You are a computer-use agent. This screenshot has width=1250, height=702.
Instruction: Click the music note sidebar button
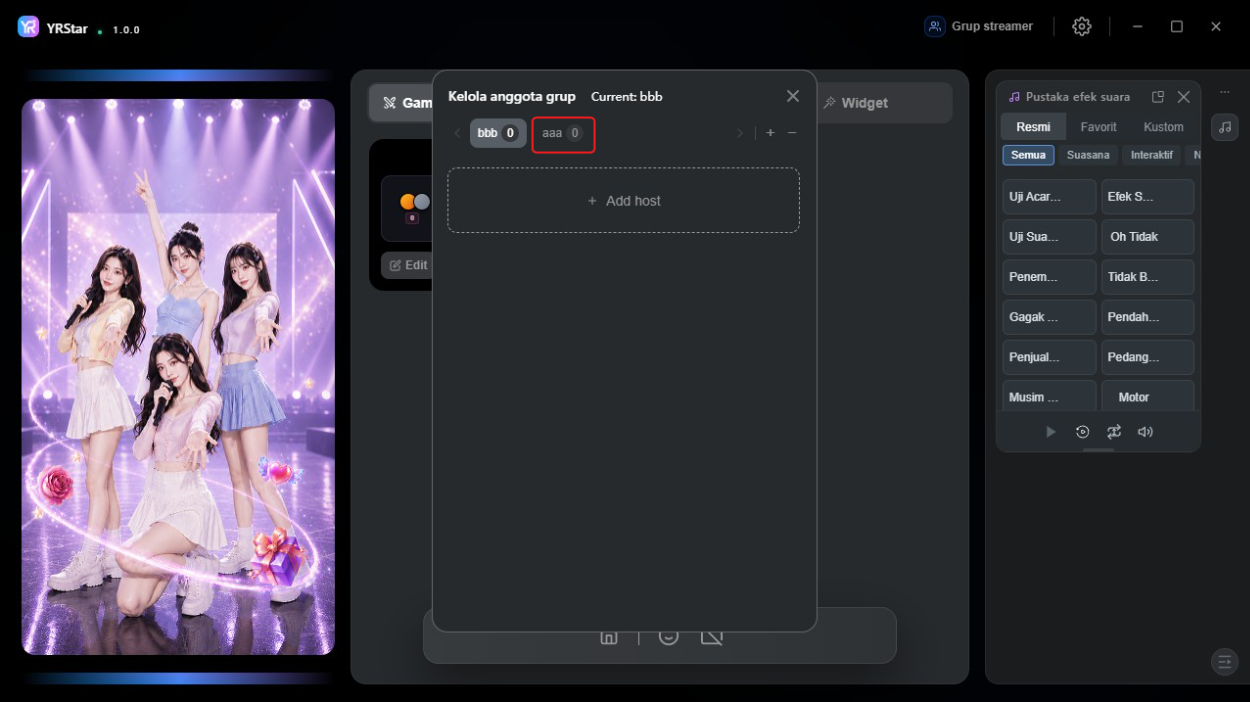(x=1225, y=127)
